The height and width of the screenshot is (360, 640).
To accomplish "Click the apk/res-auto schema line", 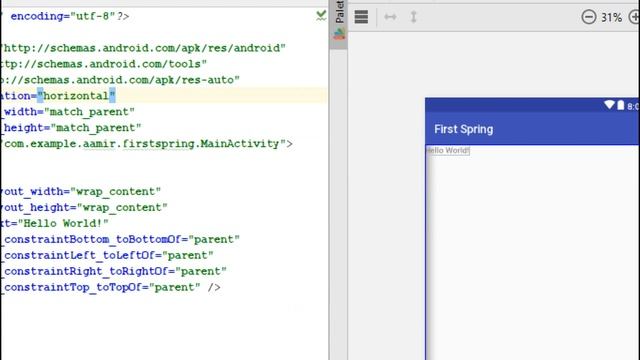I will point(120,80).
